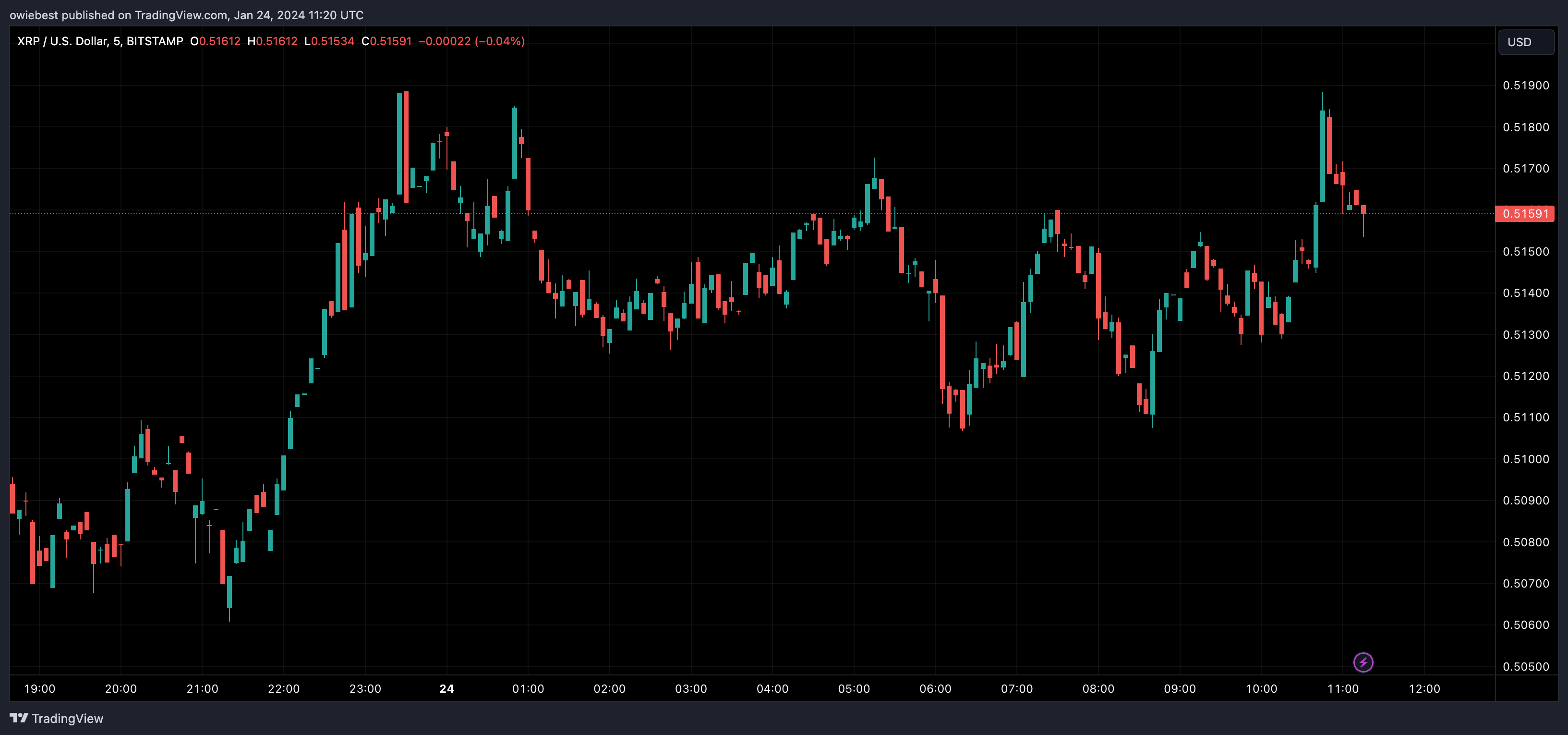Image resolution: width=1568 pixels, height=735 pixels.
Task: Click the 0.51000 level on the price scale
Action: (x=1525, y=459)
